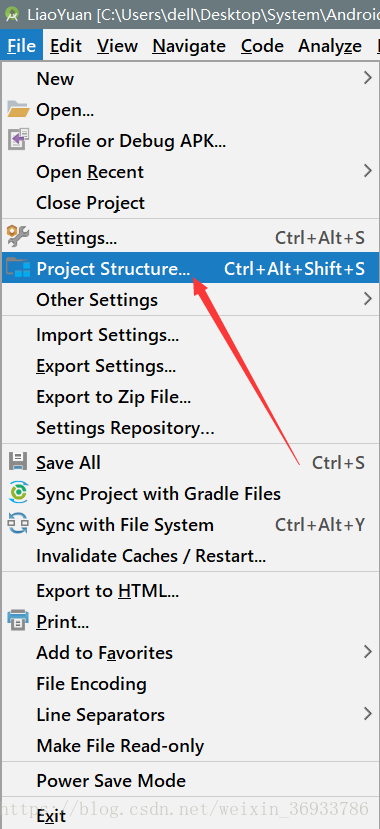Click the Profile or Debug APK icon
380x829 pixels.
(18, 140)
